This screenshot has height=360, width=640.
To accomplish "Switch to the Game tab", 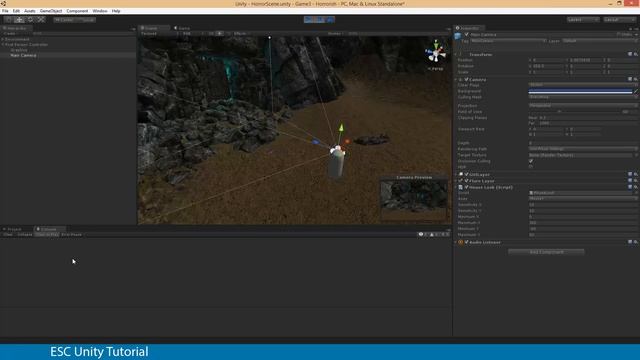I will click(x=182, y=28).
